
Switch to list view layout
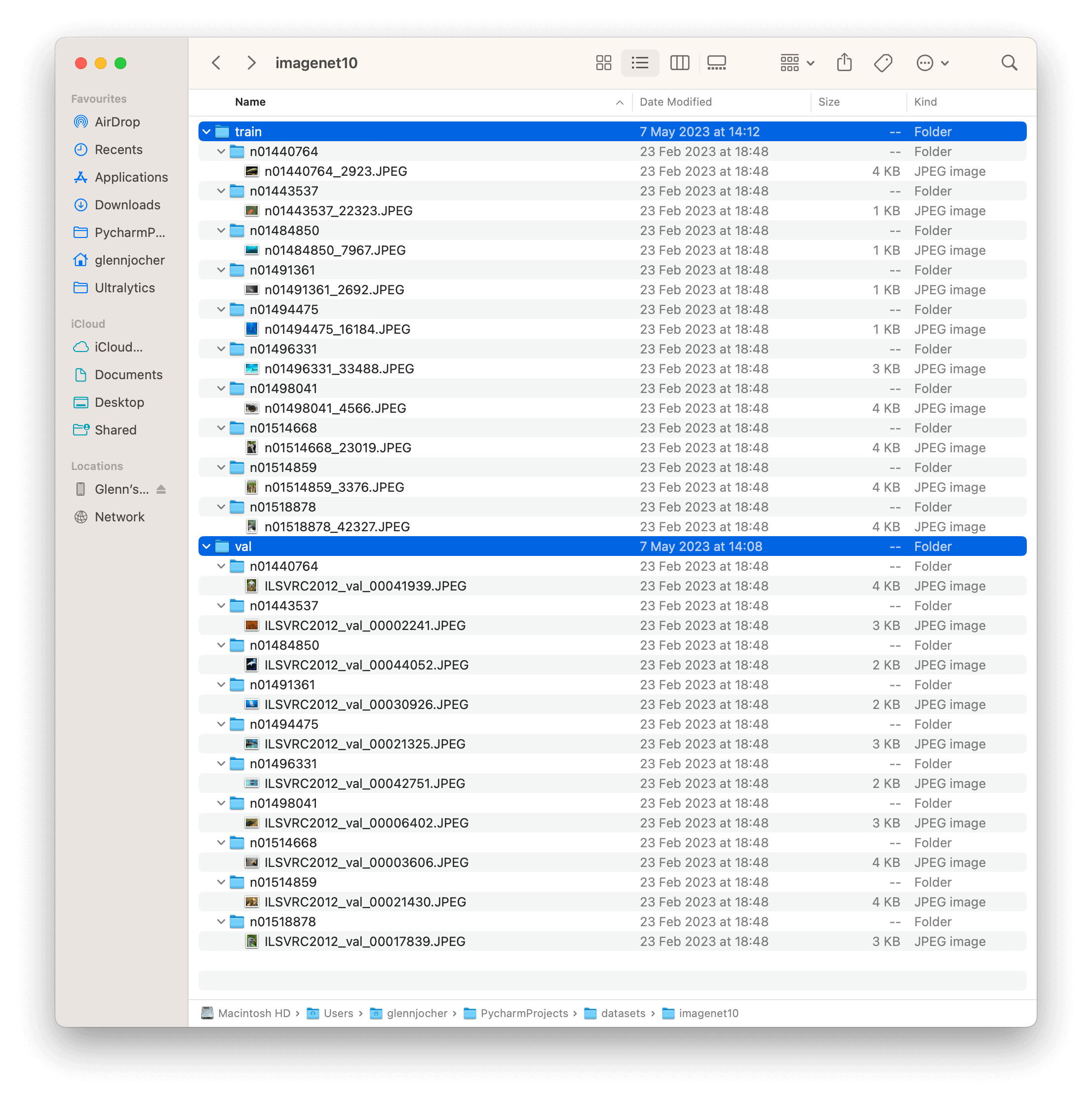640,62
